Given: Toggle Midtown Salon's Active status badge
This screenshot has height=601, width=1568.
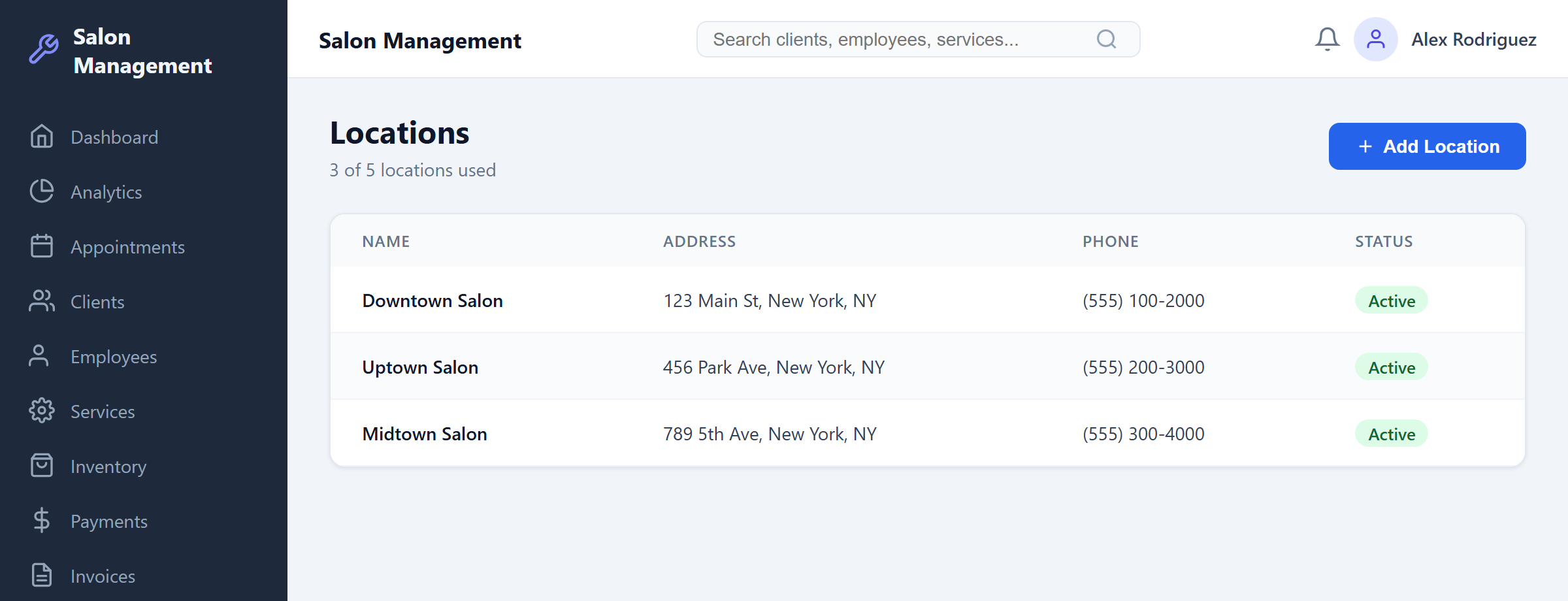Looking at the screenshot, I should click(1391, 433).
